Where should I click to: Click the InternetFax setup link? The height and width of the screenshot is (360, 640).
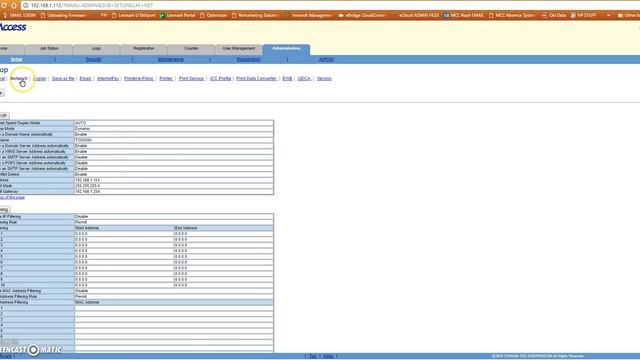pos(108,78)
